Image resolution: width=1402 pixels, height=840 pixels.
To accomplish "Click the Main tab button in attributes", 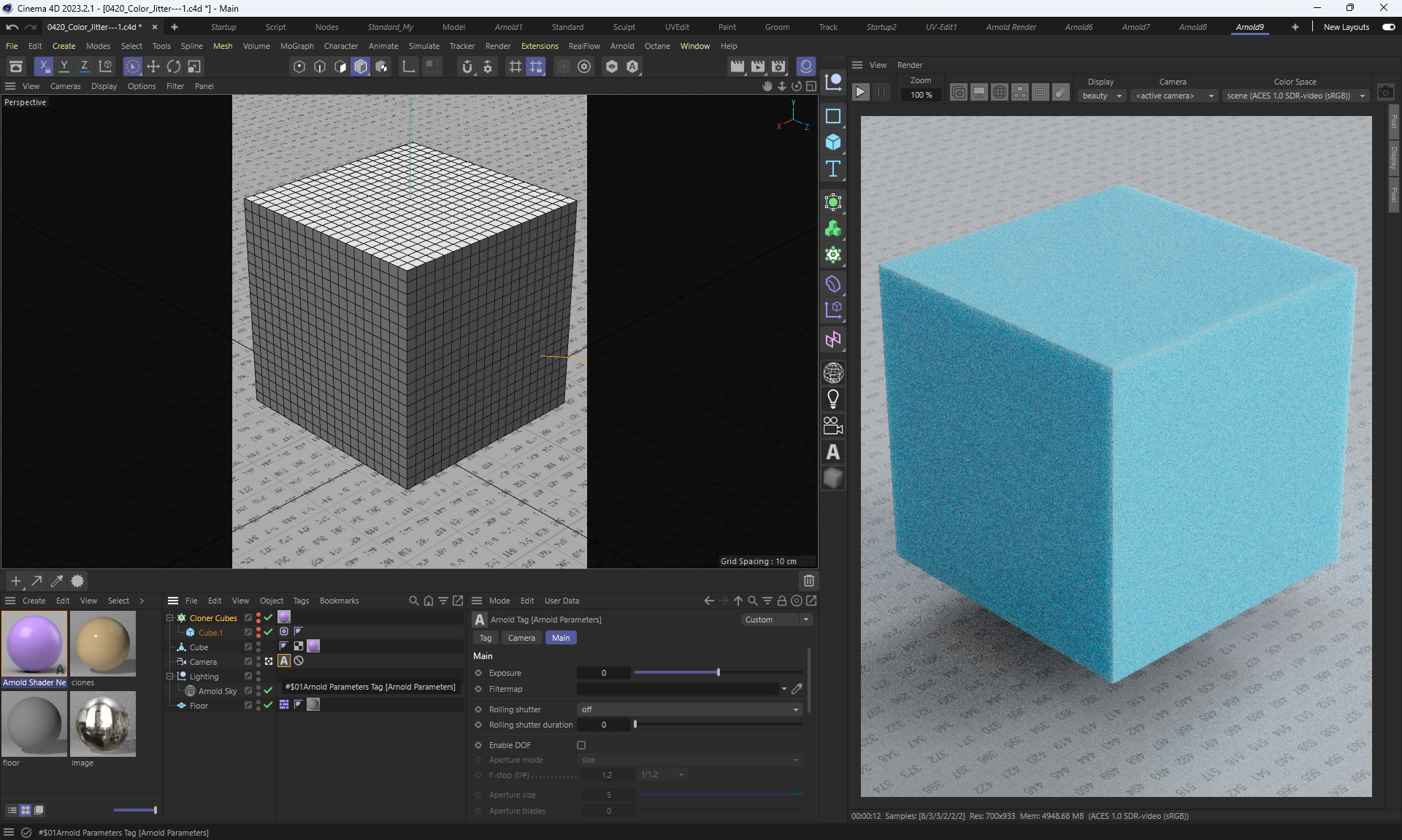I will coord(561,638).
